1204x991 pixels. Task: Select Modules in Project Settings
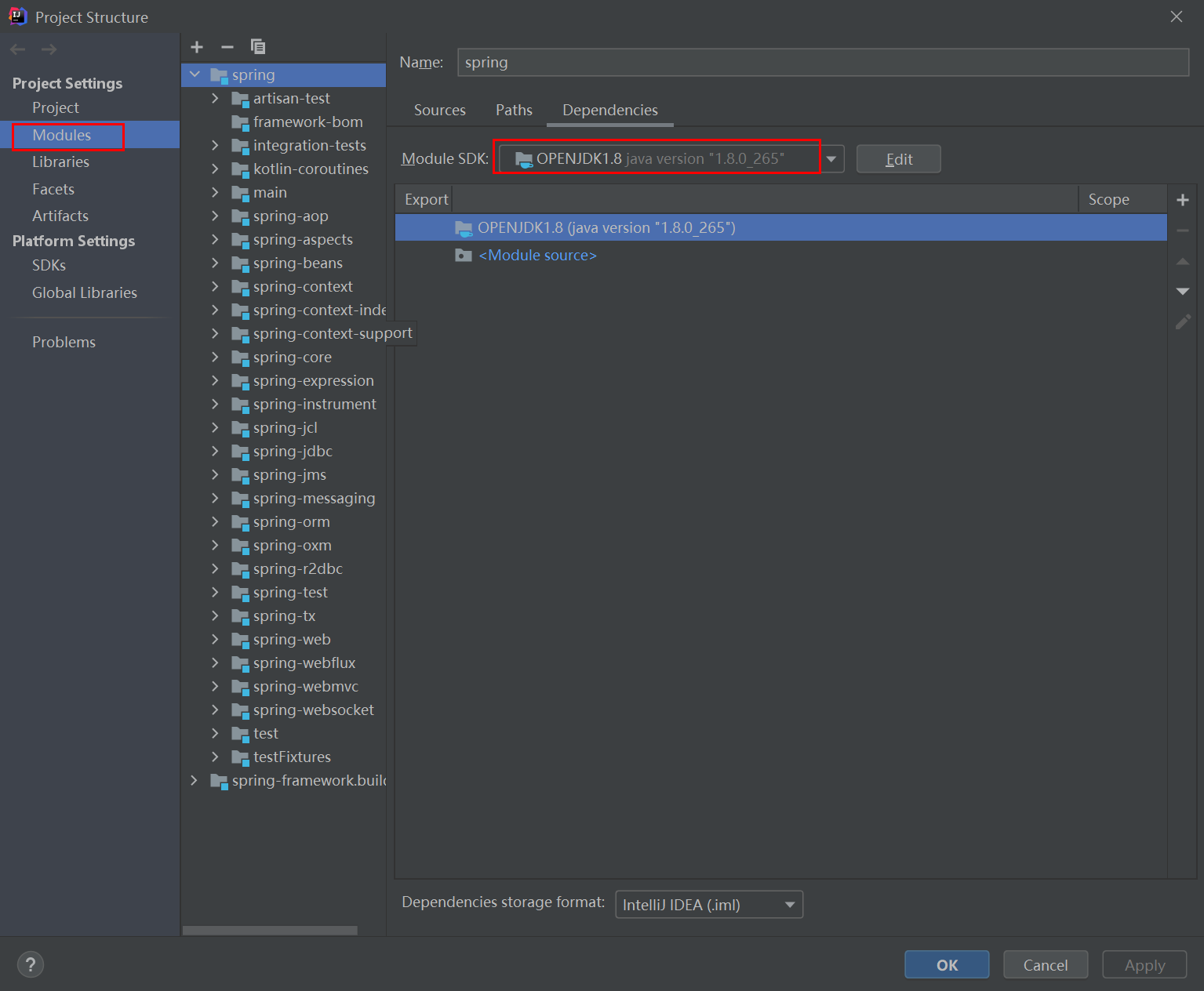pos(62,135)
